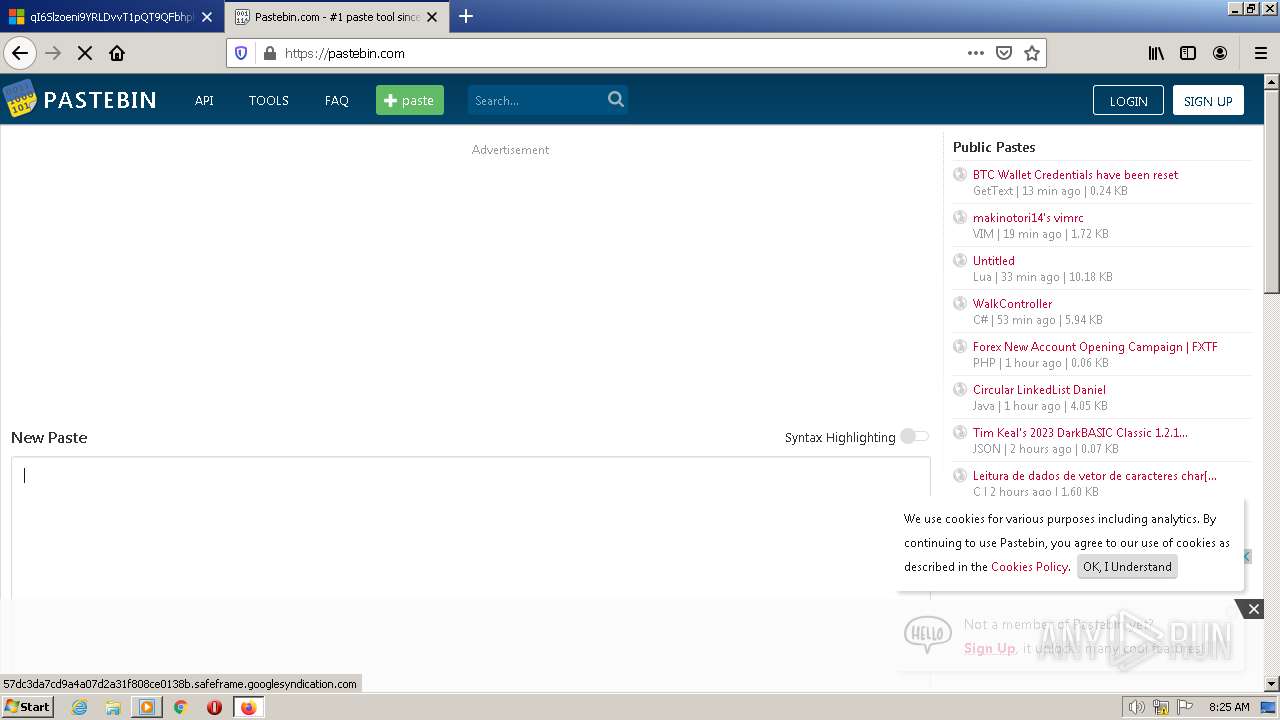The width and height of the screenshot is (1280, 720).
Task: Open Tim Keal's 2023 DarkBASIC paste
Action: (1080, 432)
